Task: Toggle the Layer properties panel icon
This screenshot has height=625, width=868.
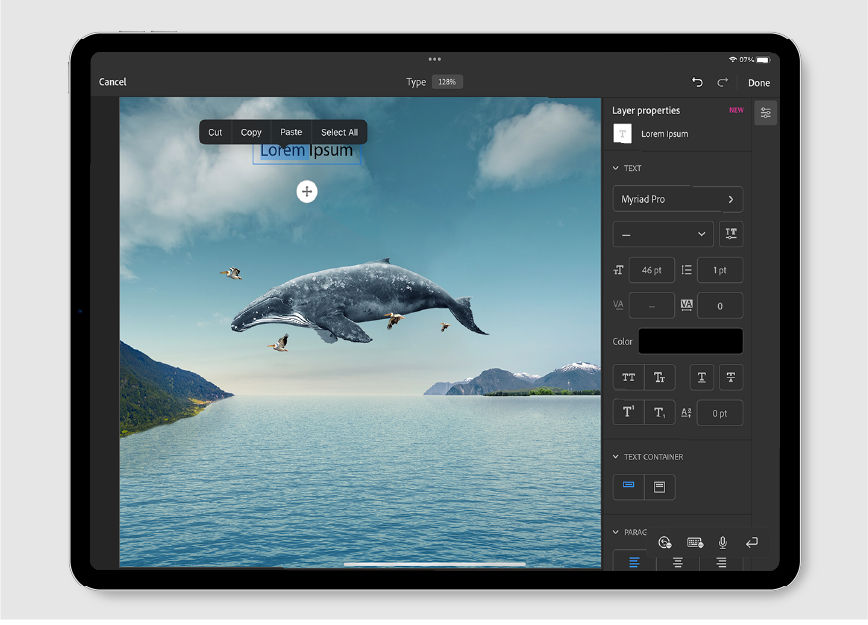Action: click(x=765, y=112)
